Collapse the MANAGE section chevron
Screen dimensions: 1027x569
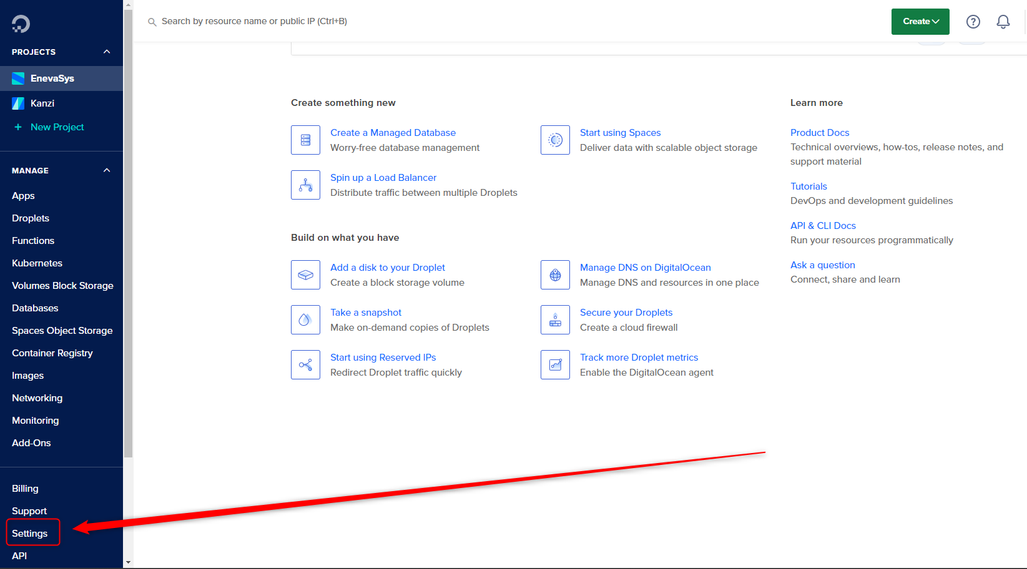point(107,170)
